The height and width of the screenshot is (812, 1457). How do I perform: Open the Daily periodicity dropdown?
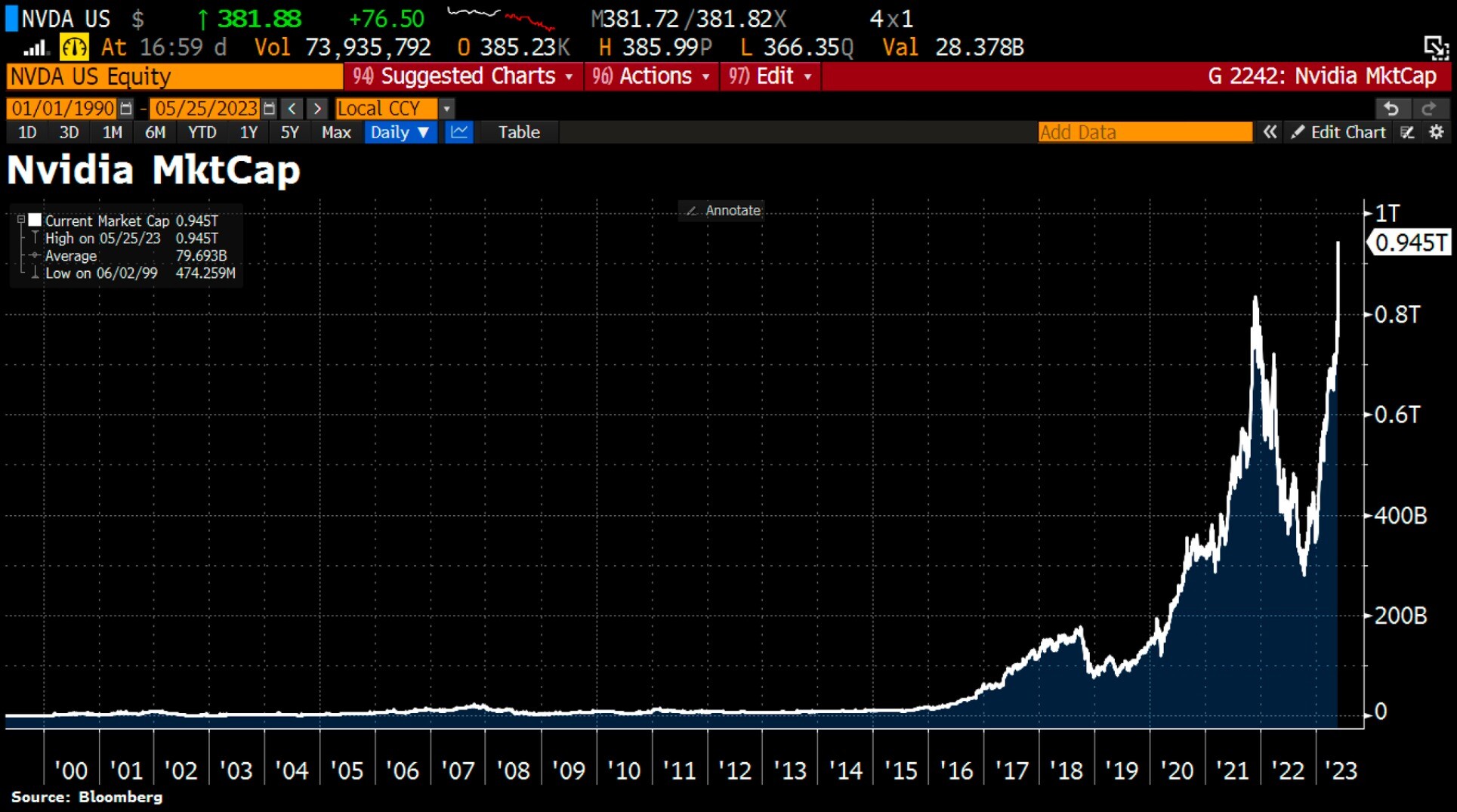click(x=400, y=132)
